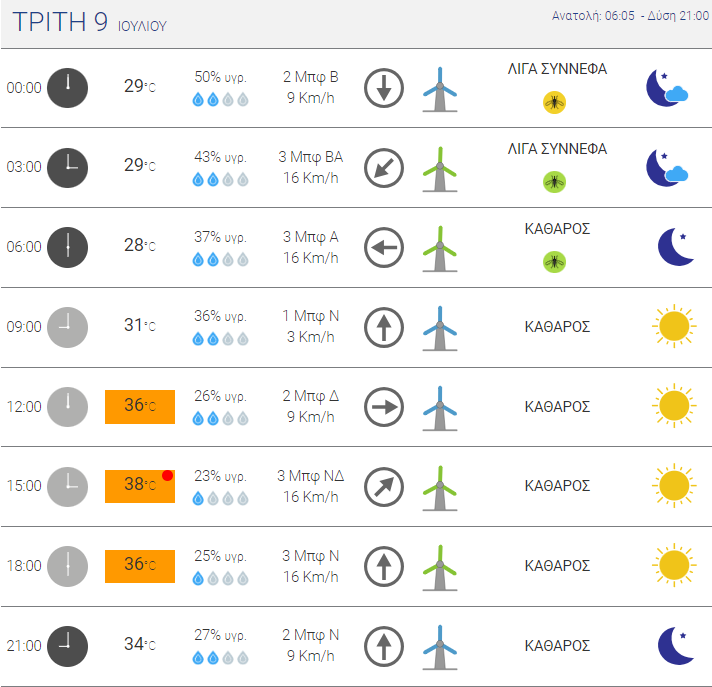Click the ΛΙΓΑ ΣΥΝΝΕΦΑ label at 03:00

tap(557, 149)
